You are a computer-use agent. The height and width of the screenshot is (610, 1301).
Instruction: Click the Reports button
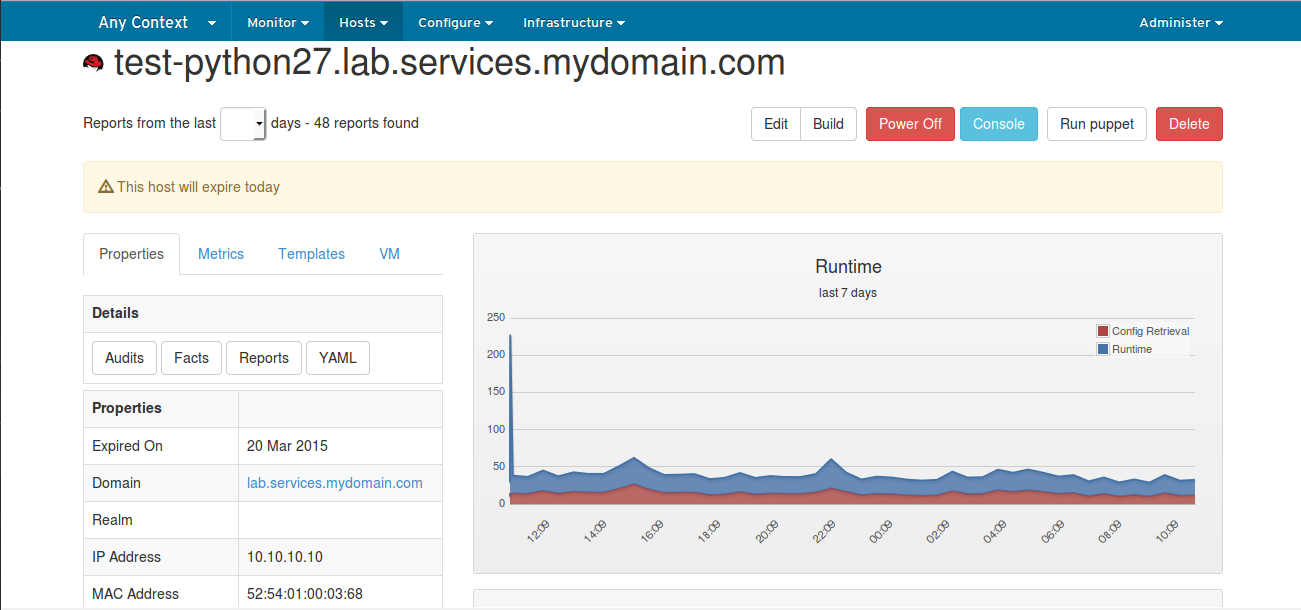264,358
